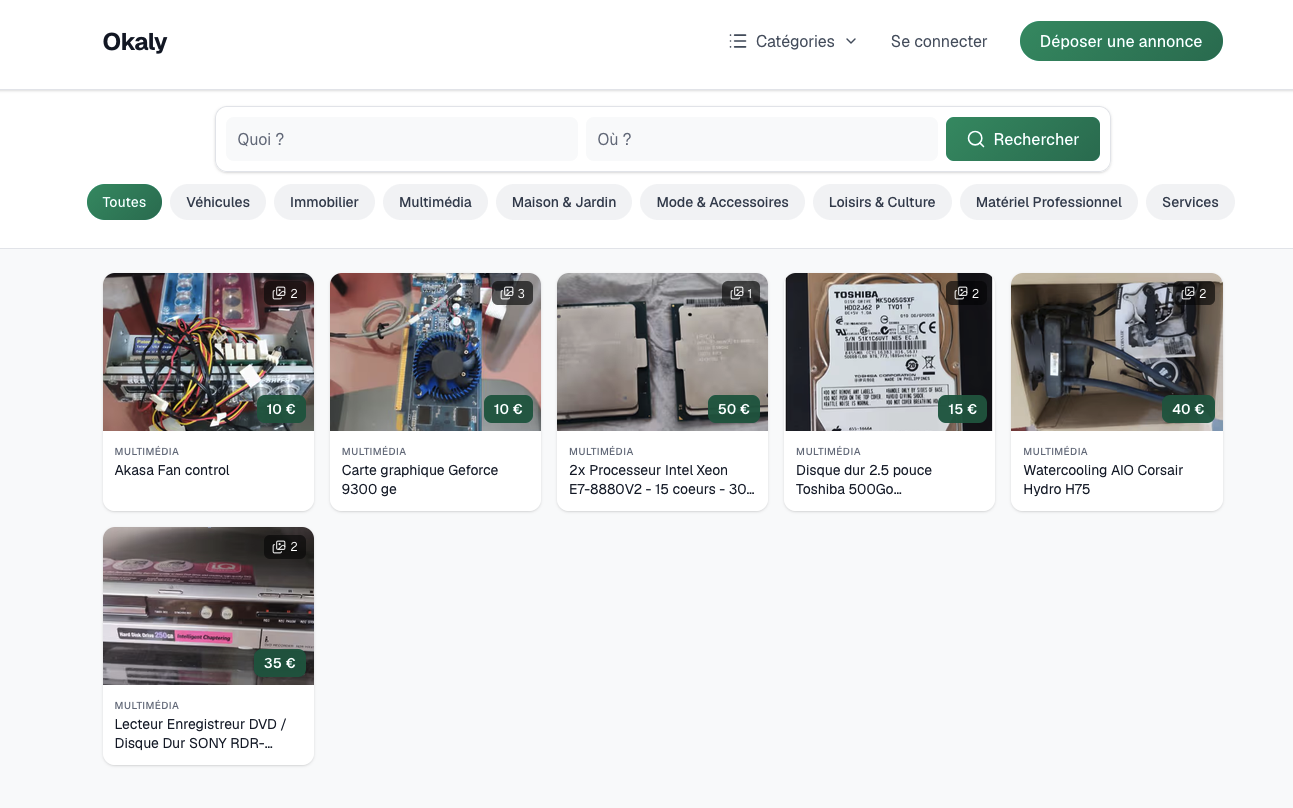Click Watercooling AIO Corsair Hydro H75 title
Viewport: 1293px width, 808px height.
1103,480
